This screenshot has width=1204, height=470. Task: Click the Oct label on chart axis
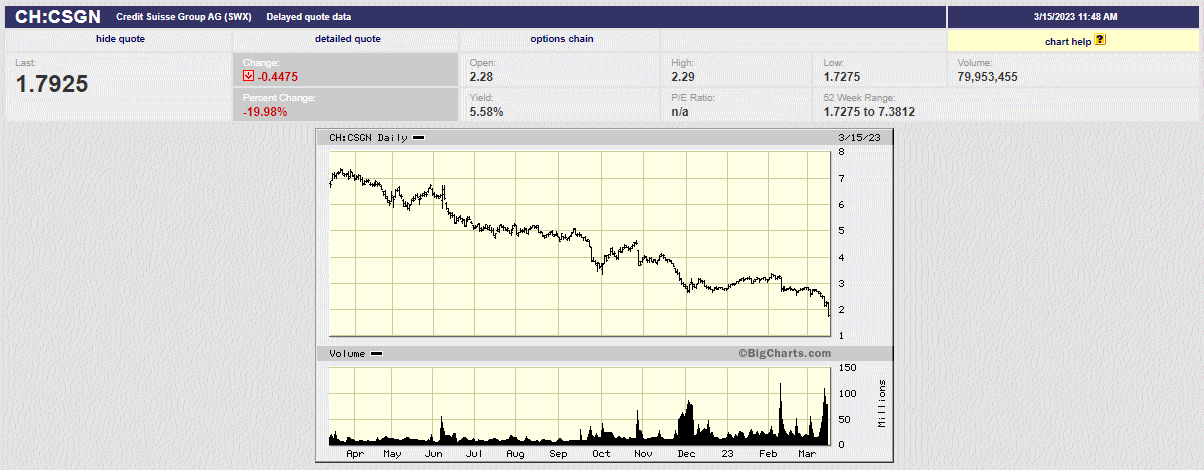click(x=601, y=453)
